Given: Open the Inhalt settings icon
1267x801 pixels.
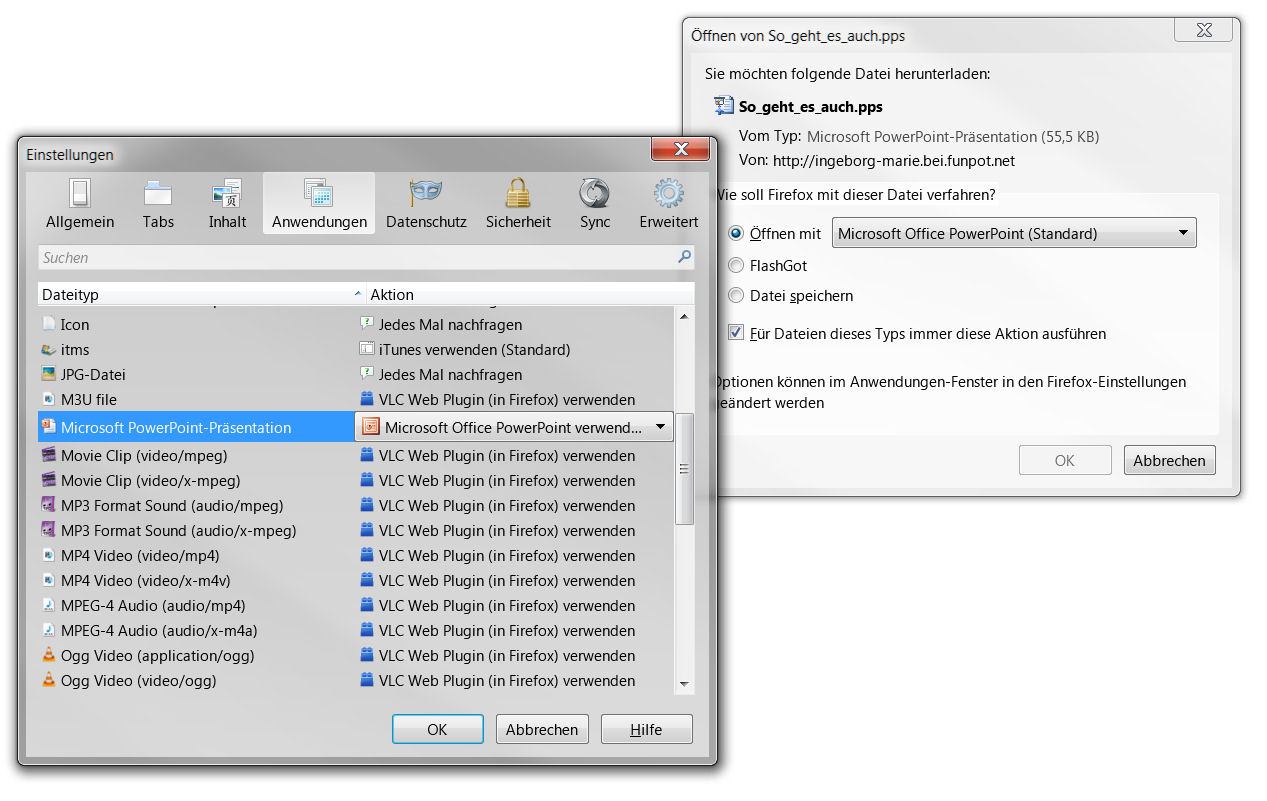Looking at the screenshot, I should [x=227, y=193].
